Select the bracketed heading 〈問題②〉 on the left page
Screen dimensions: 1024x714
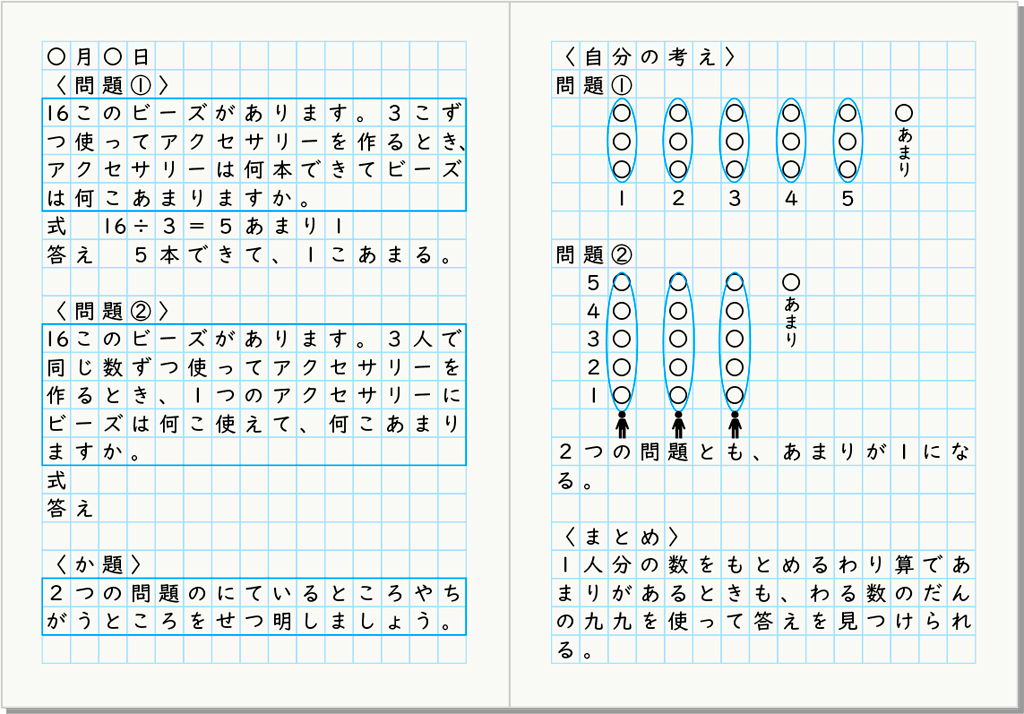point(112,311)
